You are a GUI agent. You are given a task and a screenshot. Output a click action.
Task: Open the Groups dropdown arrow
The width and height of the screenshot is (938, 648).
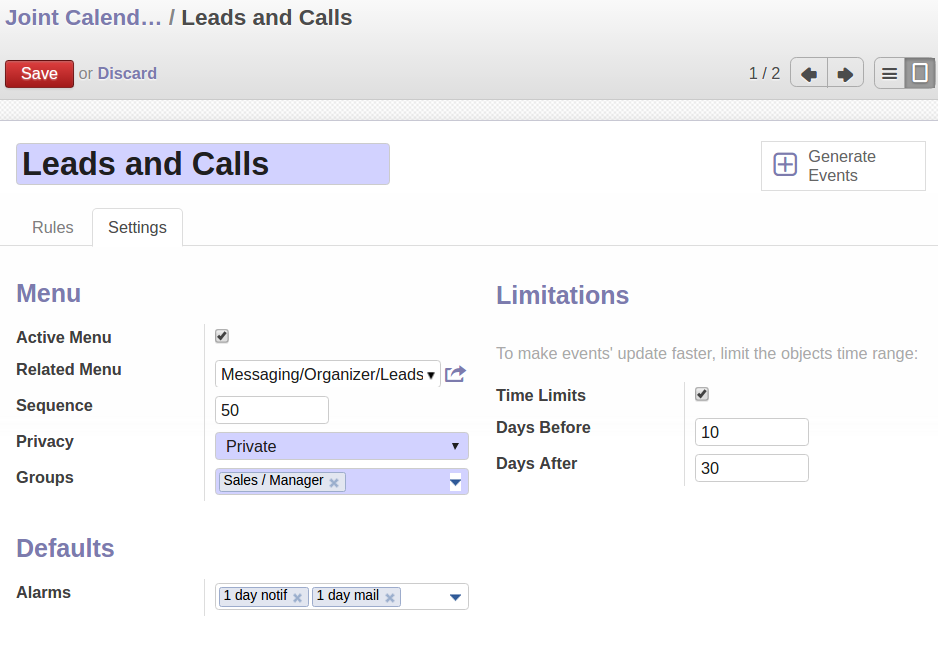point(455,482)
